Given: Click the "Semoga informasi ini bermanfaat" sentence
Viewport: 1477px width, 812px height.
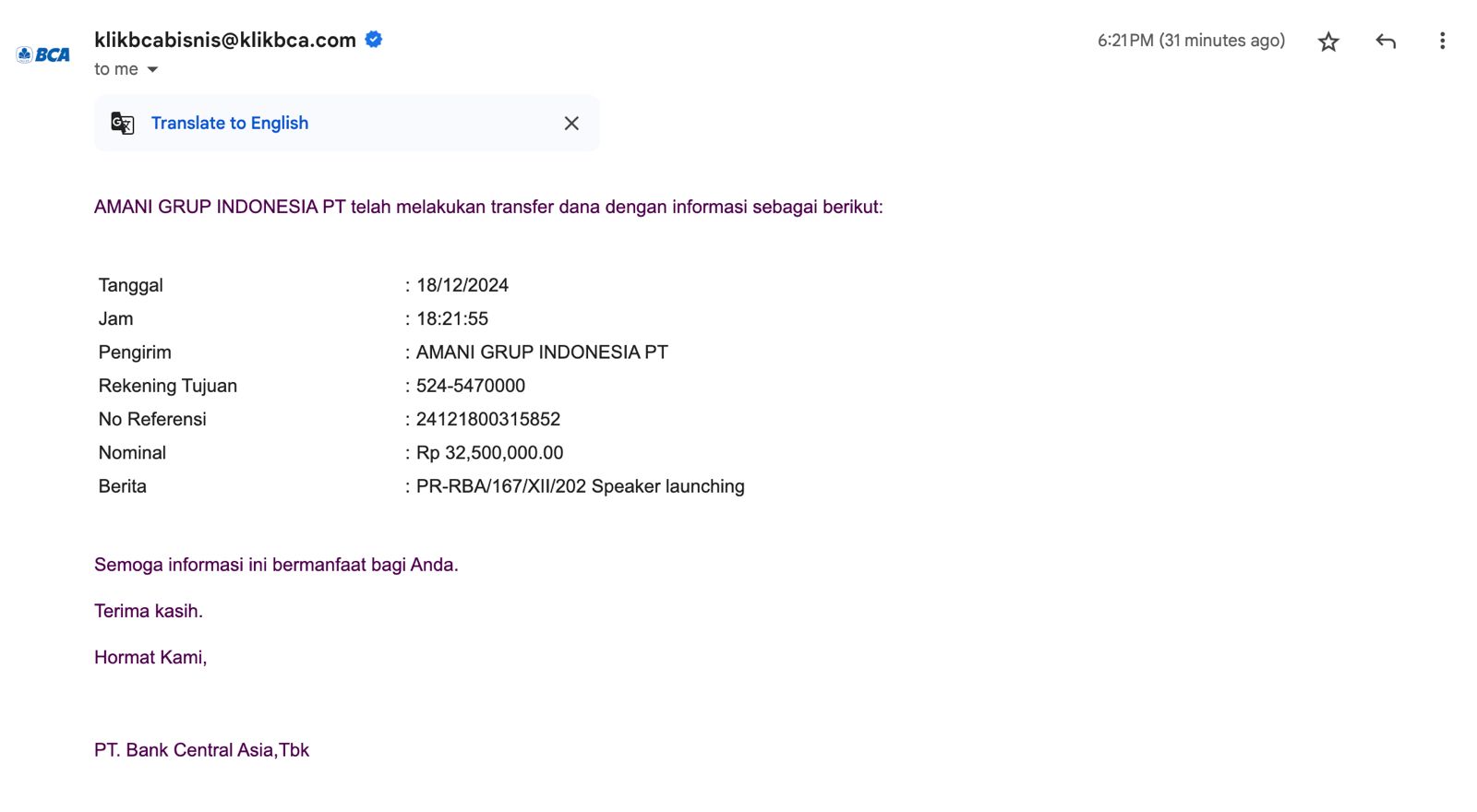Looking at the screenshot, I should tap(276, 565).
